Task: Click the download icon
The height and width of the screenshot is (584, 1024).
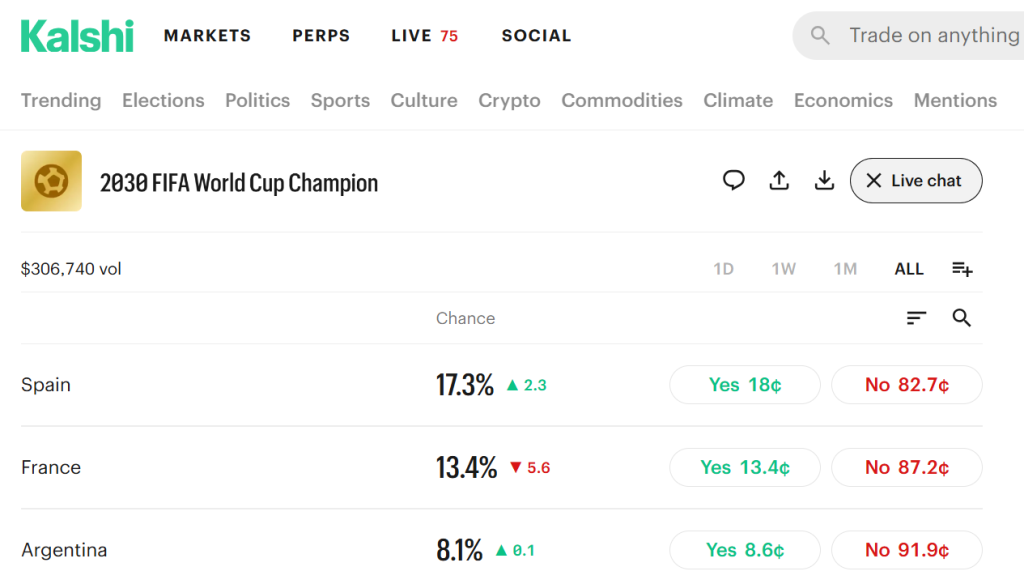Action: (x=824, y=180)
